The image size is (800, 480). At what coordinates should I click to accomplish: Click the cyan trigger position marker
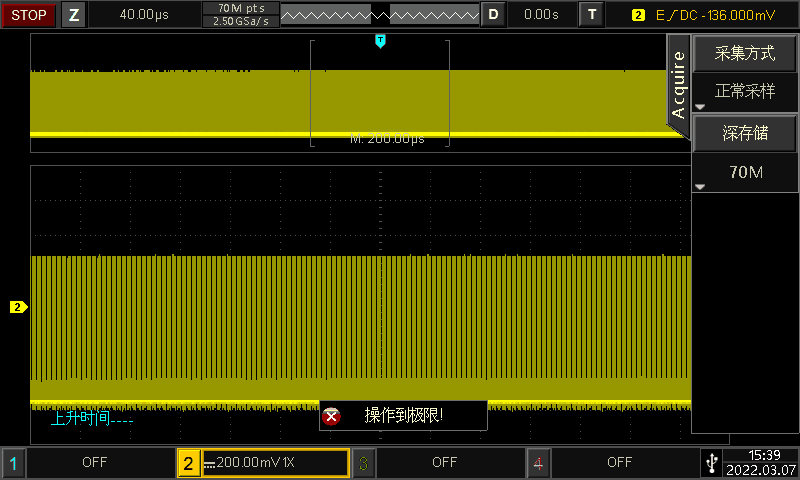click(380, 40)
